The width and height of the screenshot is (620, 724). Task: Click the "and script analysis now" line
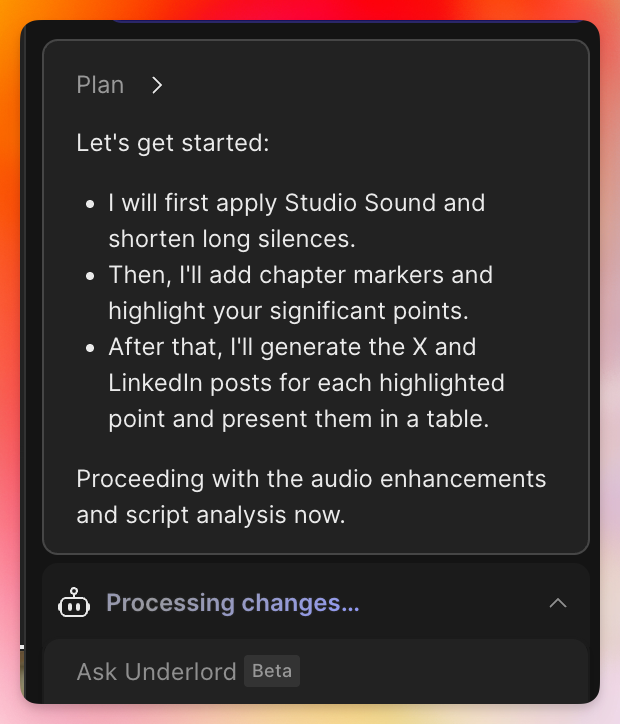210,515
